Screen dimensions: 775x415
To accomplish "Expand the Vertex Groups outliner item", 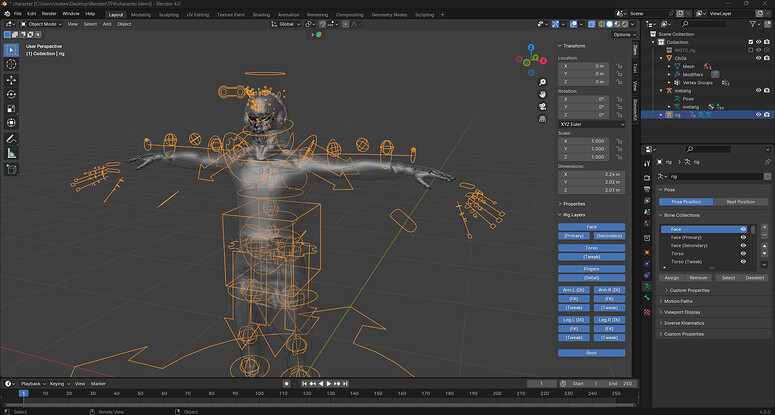I will 669,83.
